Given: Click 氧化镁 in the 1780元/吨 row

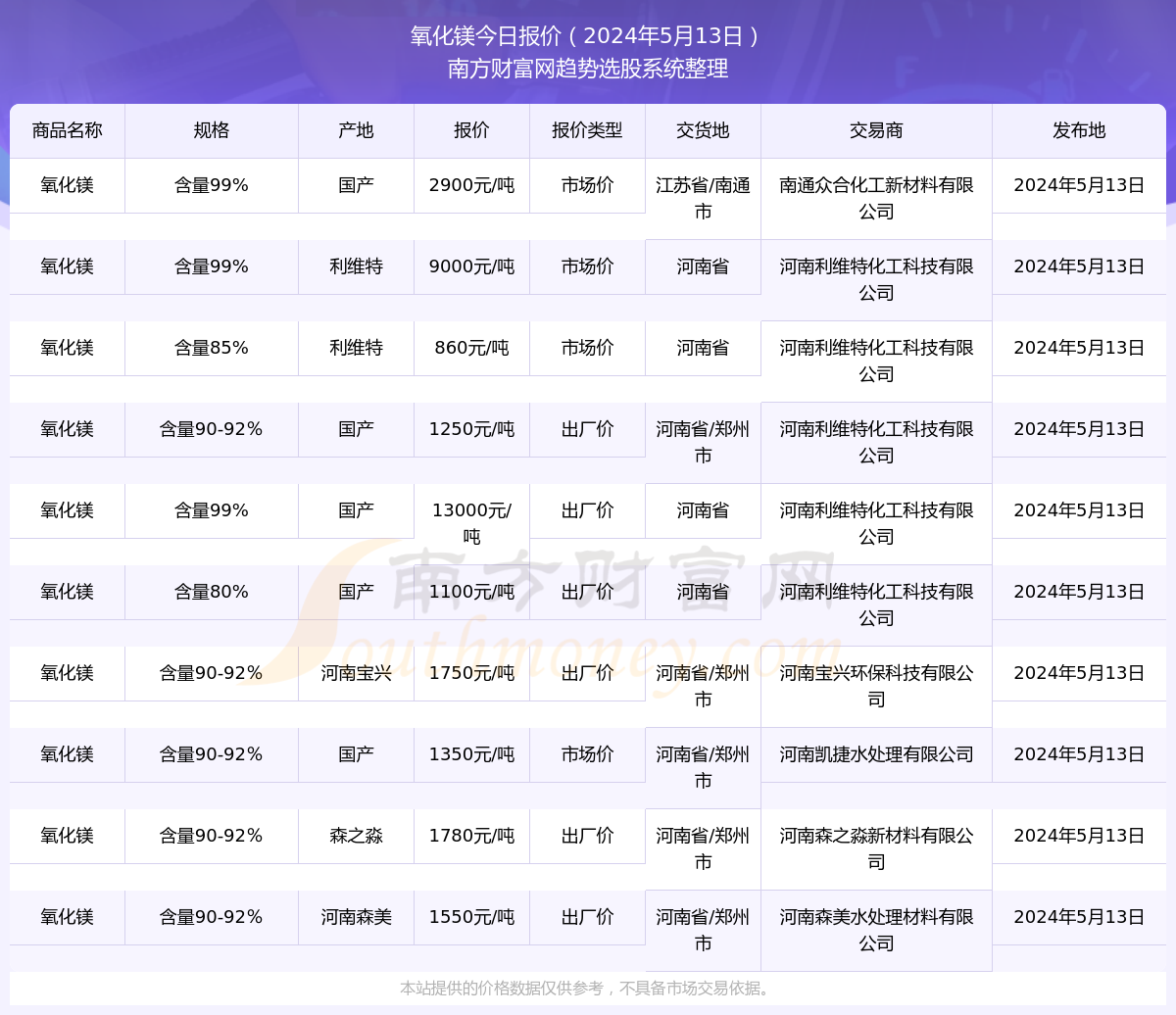Looking at the screenshot, I should pos(67,836).
